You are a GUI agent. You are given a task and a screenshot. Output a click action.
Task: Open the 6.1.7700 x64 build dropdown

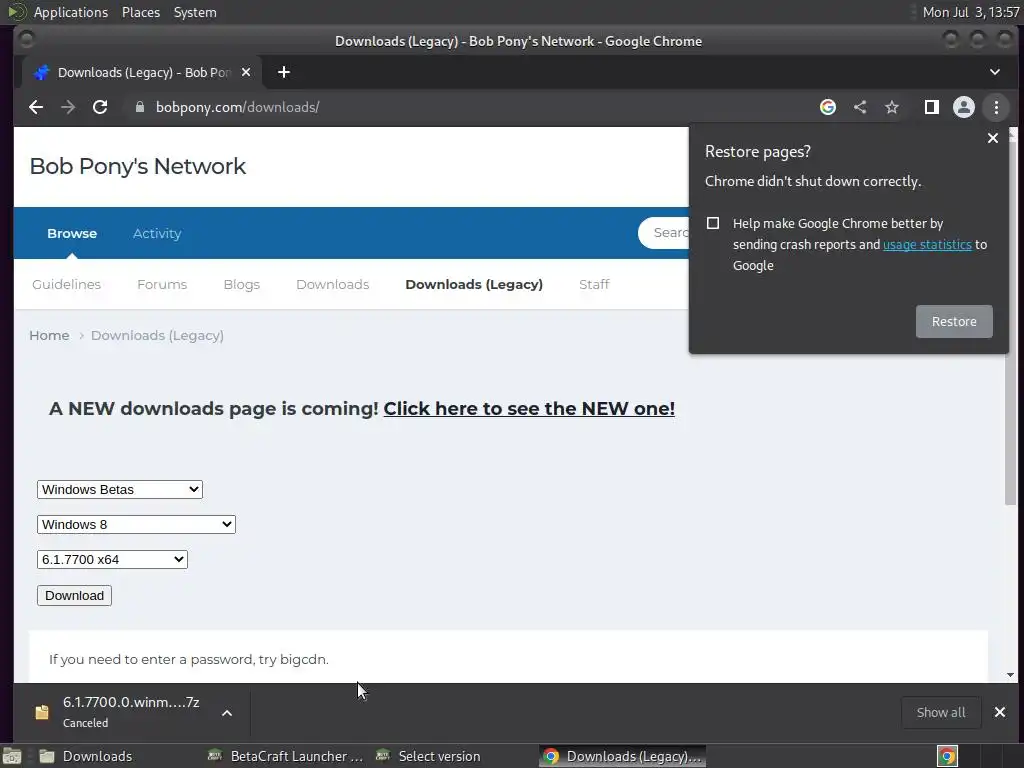pyautogui.click(x=112, y=560)
